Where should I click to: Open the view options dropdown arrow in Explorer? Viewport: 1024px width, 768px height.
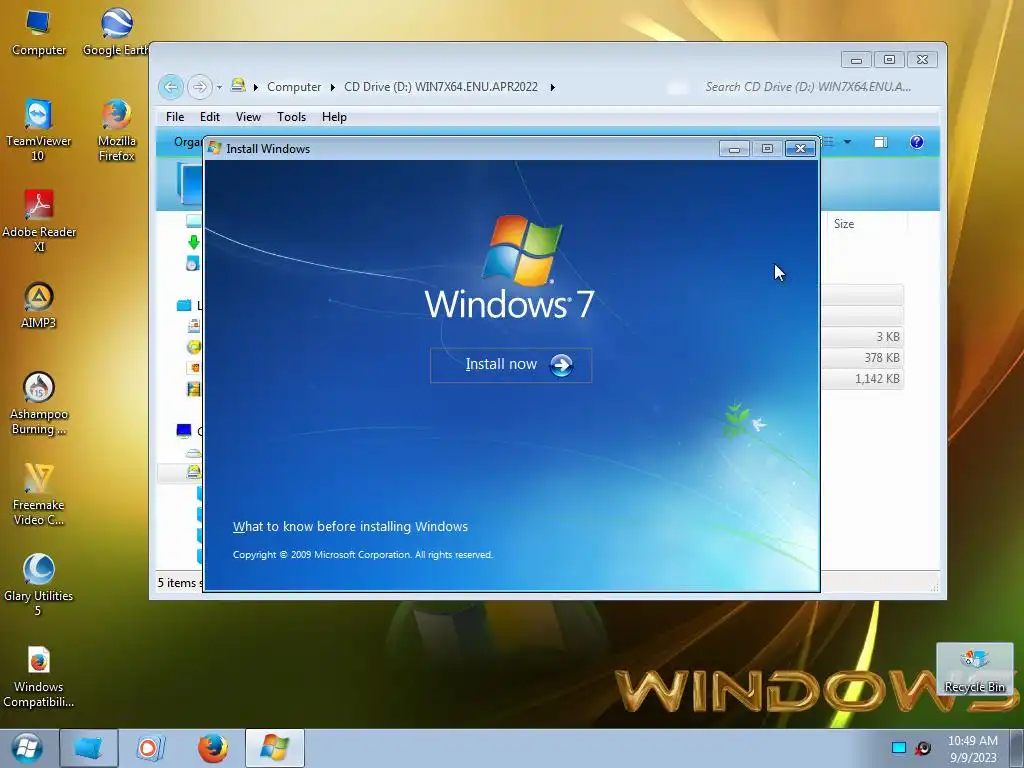848,142
